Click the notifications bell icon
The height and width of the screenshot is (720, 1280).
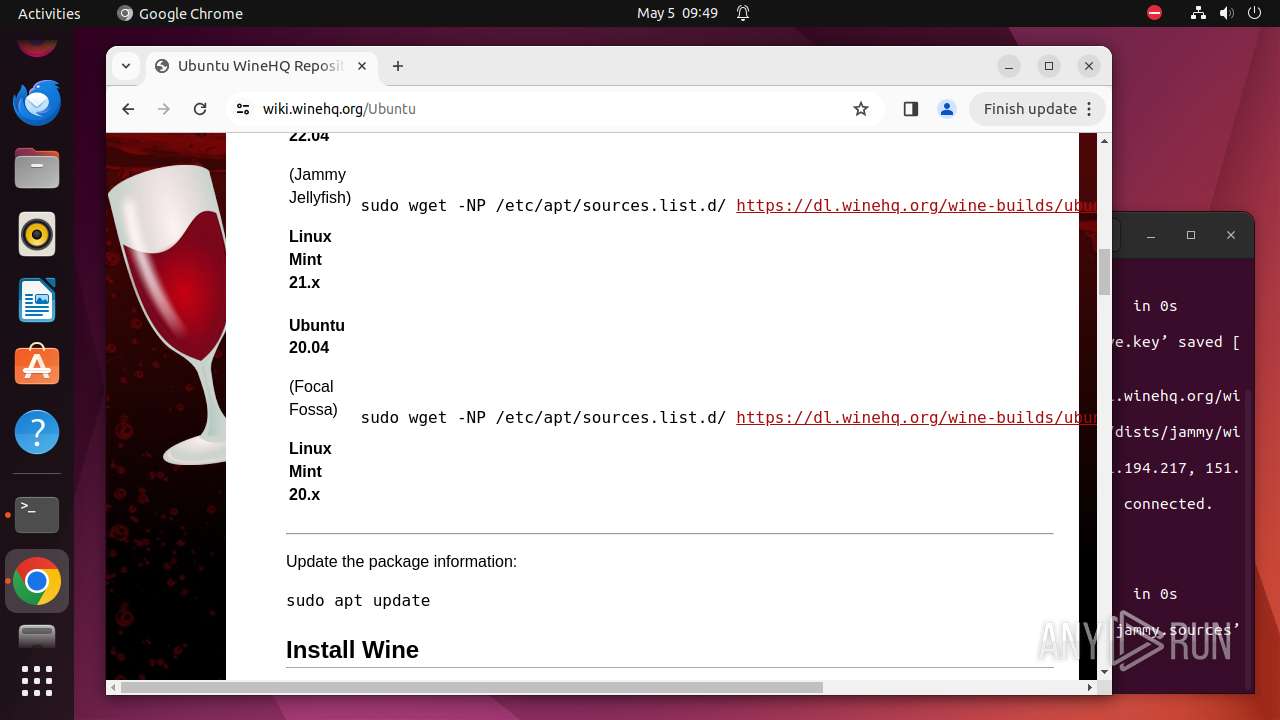click(x=743, y=13)
